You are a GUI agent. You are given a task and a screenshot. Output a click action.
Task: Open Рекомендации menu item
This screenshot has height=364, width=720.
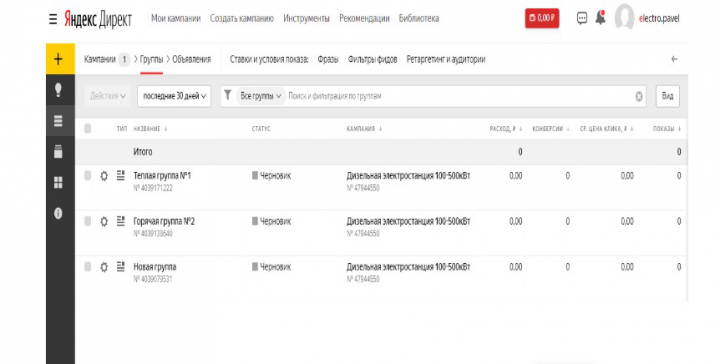364,18
